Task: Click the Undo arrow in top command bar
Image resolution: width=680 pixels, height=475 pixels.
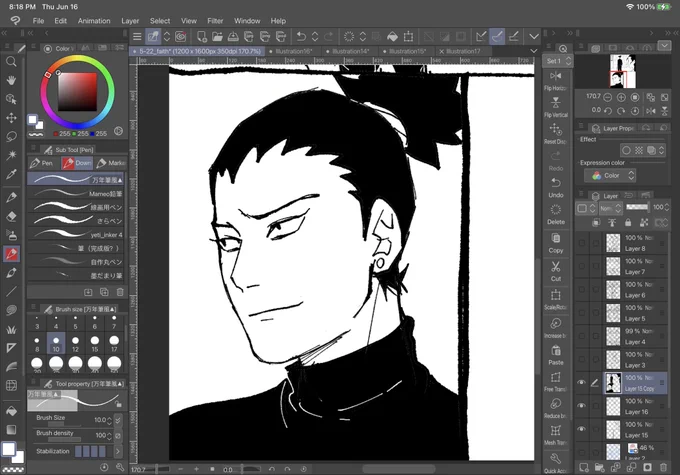Action: [301, 37]
